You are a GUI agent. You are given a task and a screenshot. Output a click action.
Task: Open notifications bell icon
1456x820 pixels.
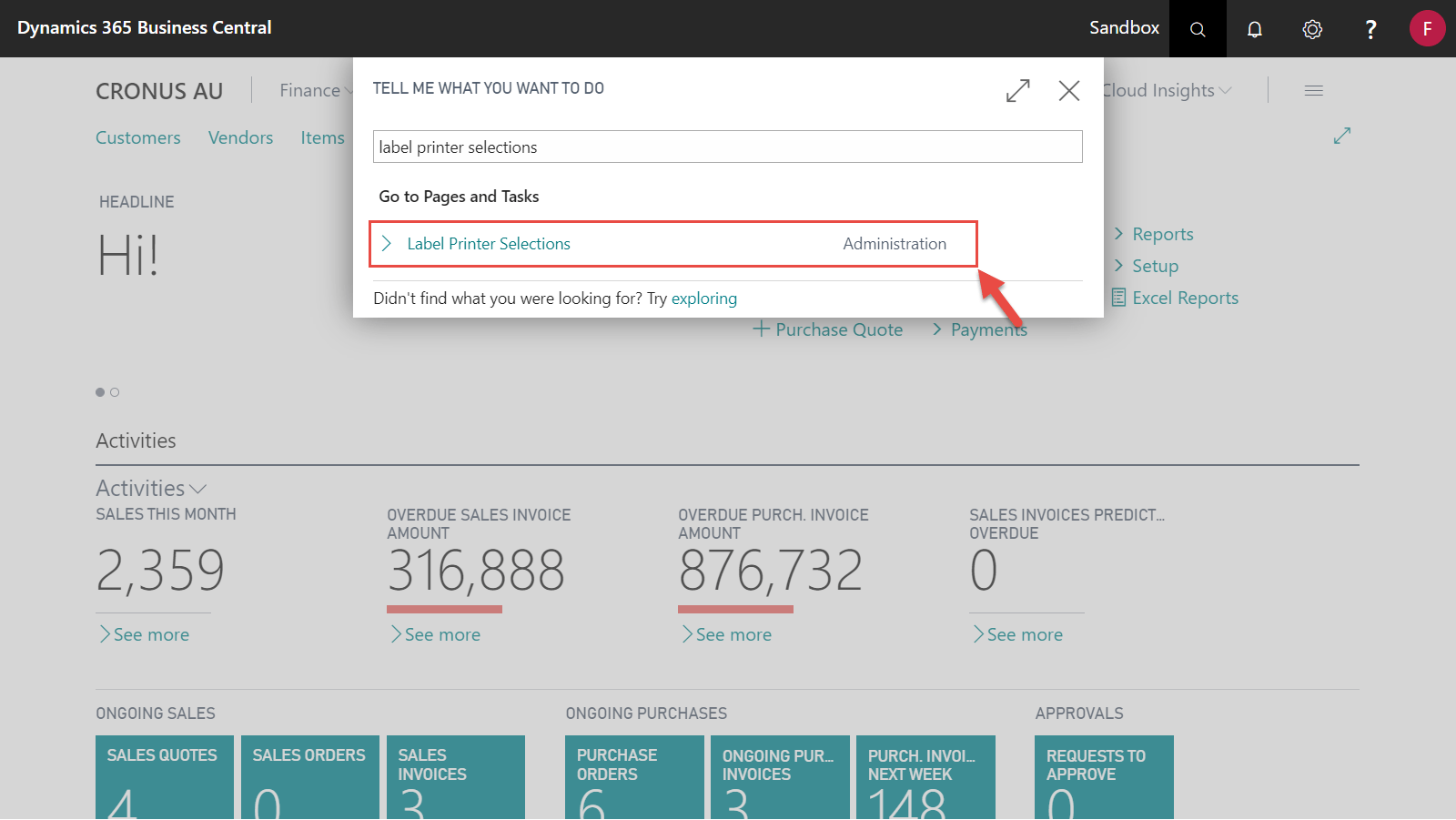[1255, 29]
